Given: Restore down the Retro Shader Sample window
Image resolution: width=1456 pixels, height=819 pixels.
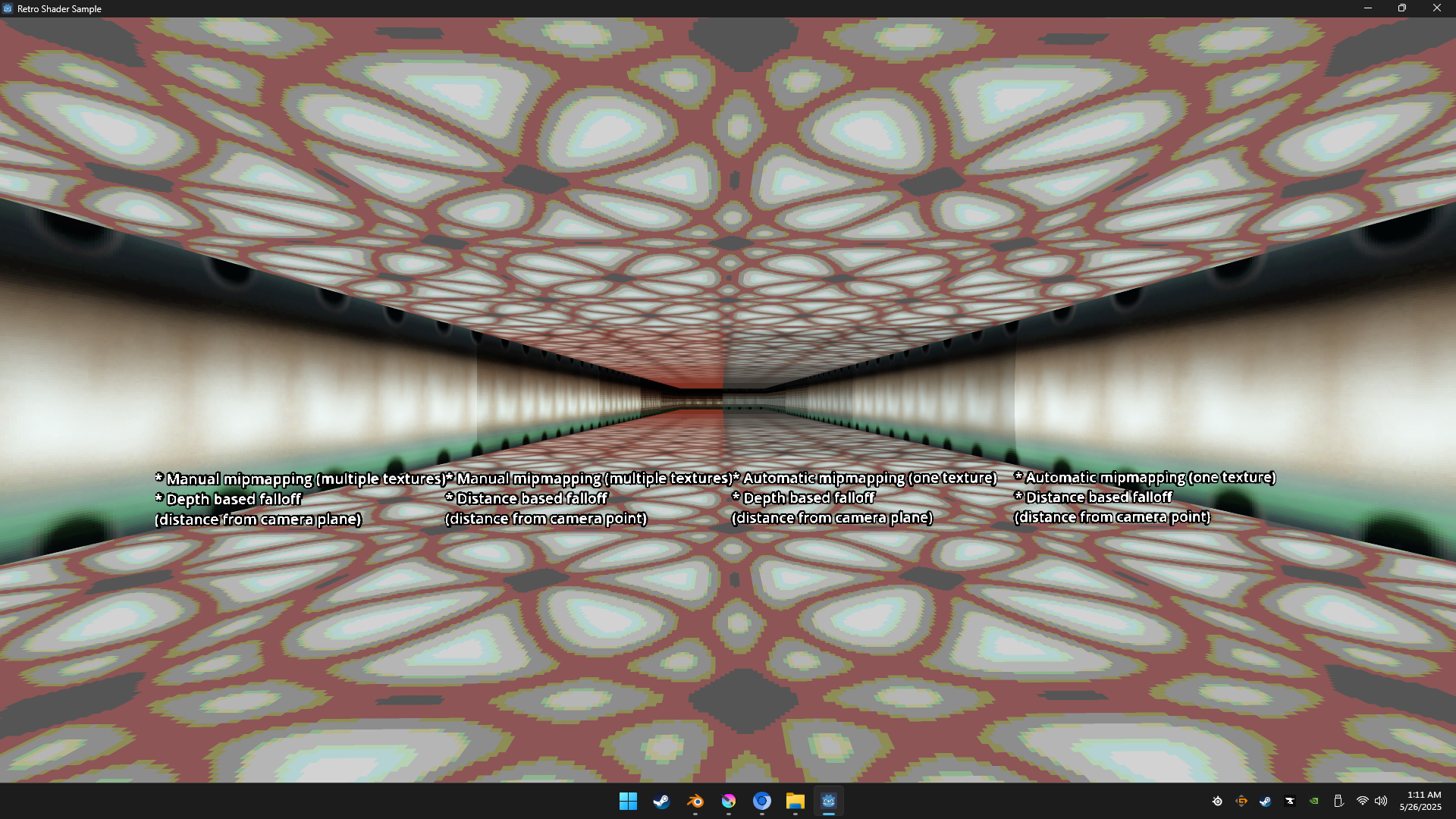Looking at the screenshot, I should pos(1402,8).
